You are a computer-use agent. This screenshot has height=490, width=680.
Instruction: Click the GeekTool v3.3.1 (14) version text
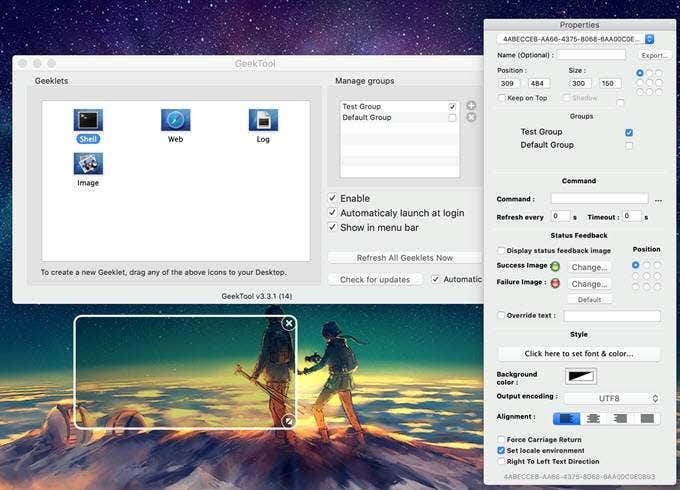(x=256, y=296)
